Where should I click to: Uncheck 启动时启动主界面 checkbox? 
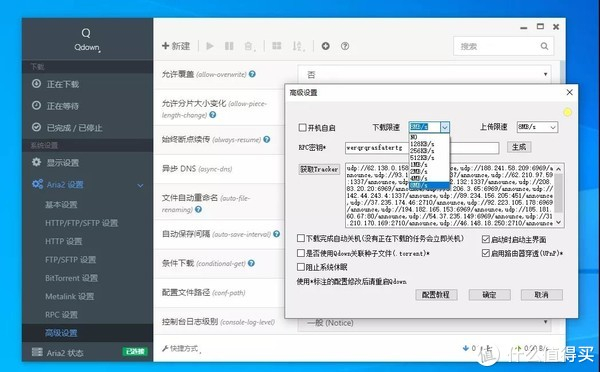click(x=486, y=239)
